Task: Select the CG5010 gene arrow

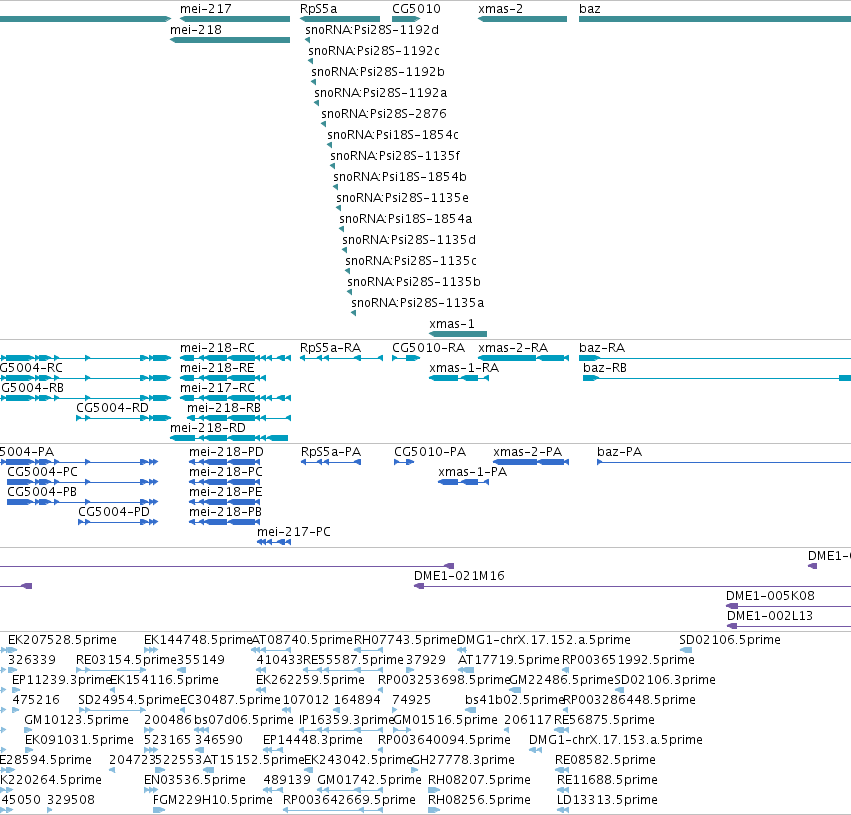Action: click(406, 19)
